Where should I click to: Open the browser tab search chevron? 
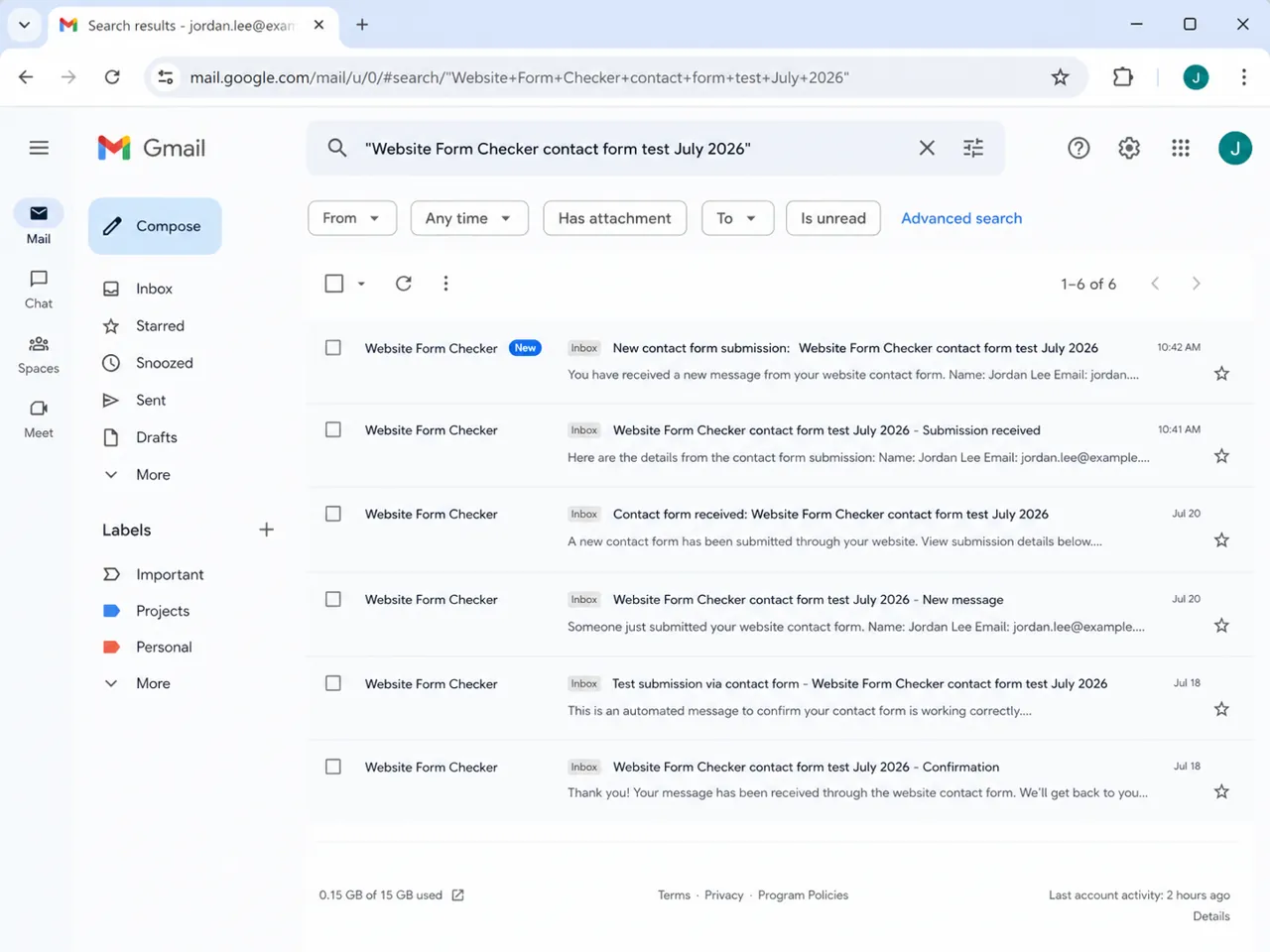click(24, 25)
